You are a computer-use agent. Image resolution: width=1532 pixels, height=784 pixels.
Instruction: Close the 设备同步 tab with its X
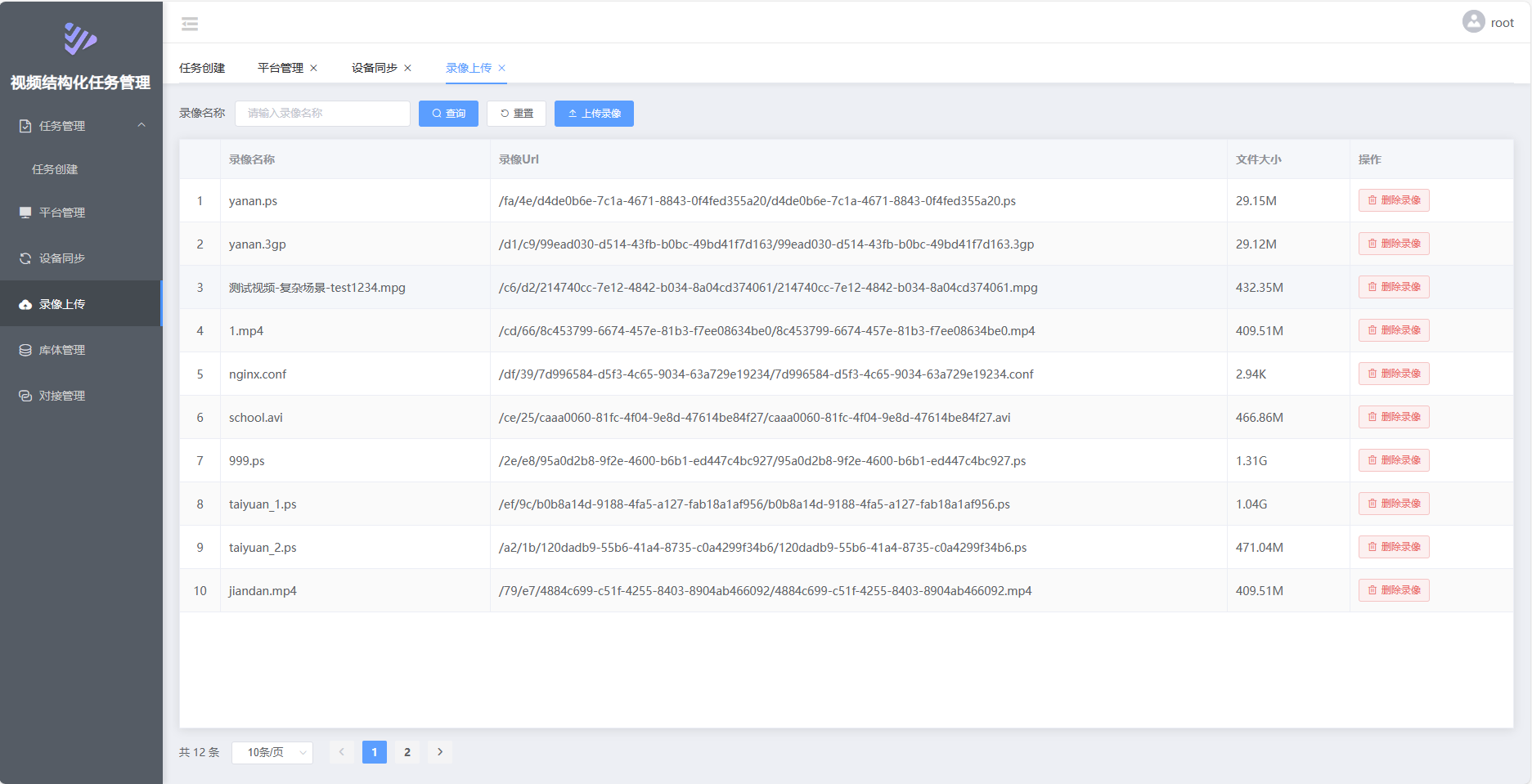(407, 68)
